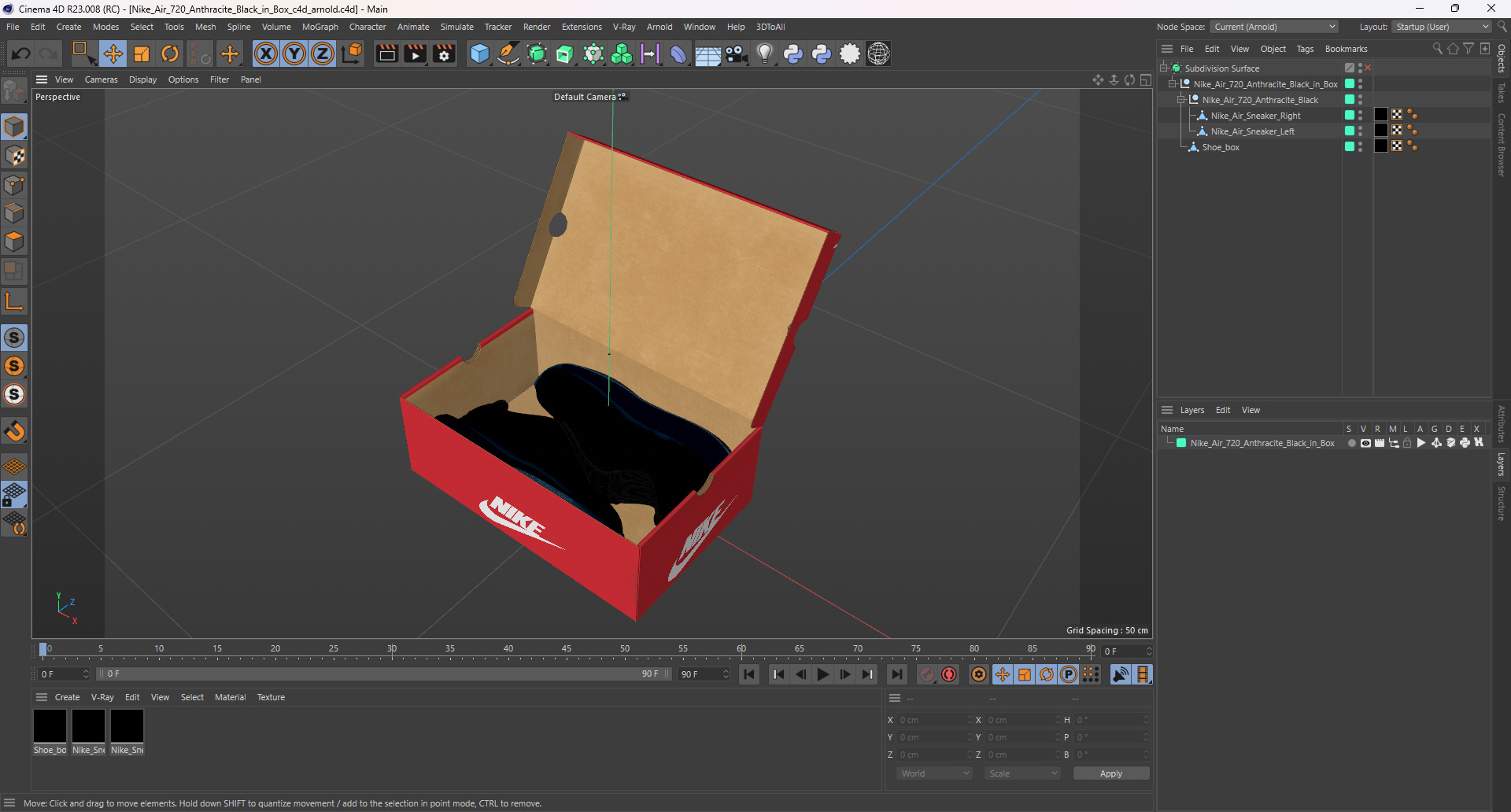The height and width of the screenshot is (812, 1511).
Task: Go to end of timeline
Action: click(x=896, y=674)
